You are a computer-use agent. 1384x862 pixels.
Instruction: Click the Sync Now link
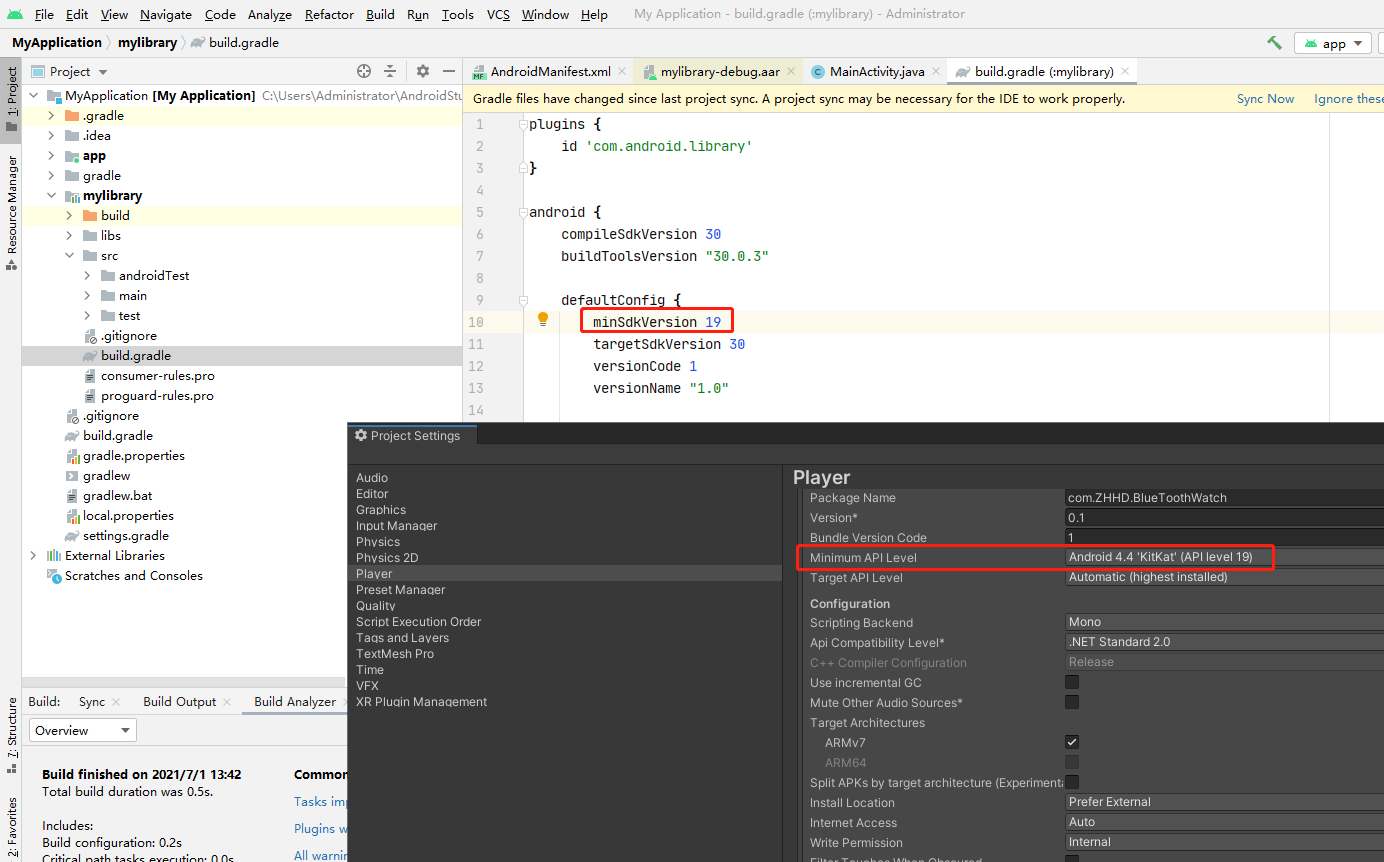[1264, 99]
